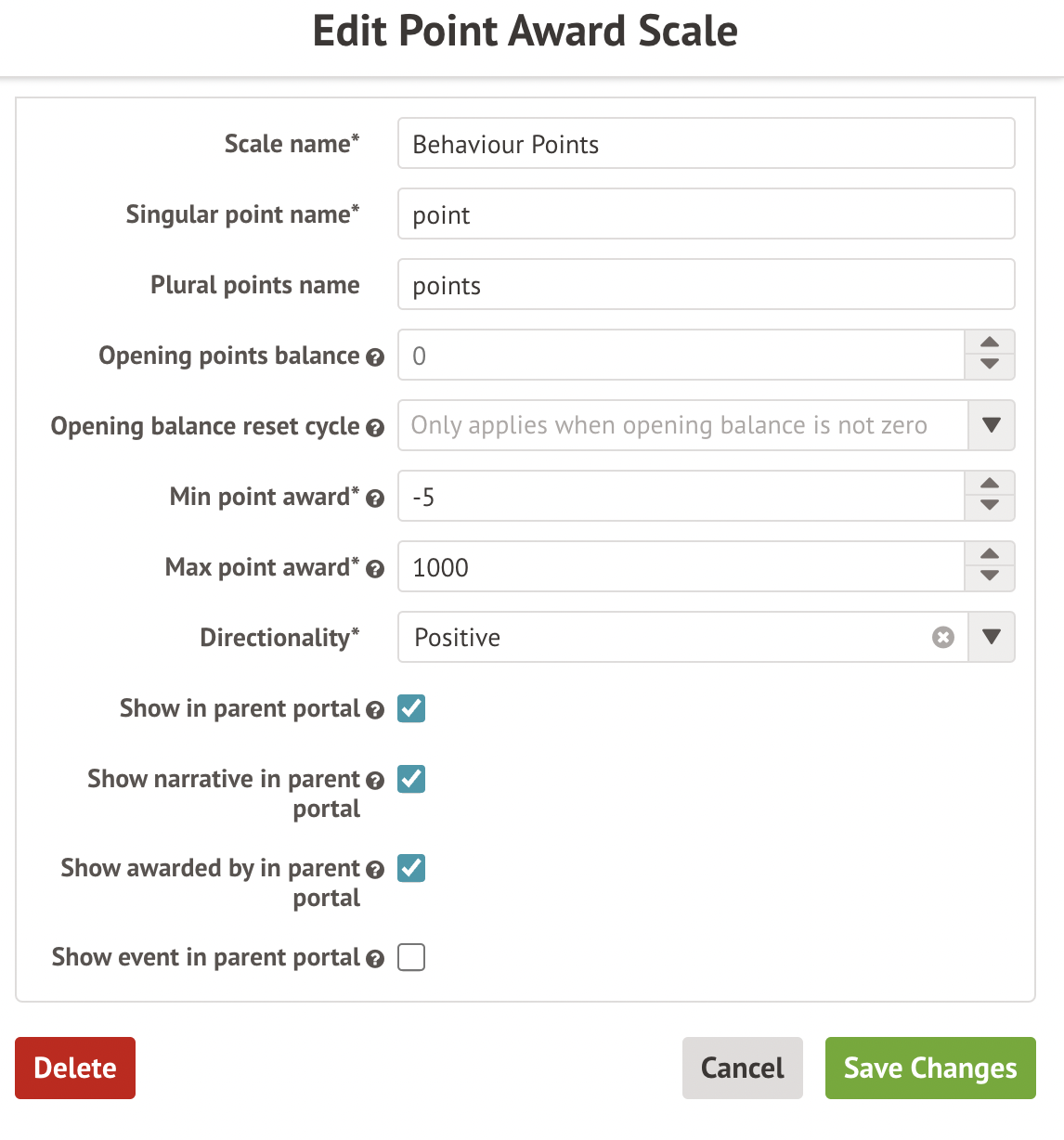Toggle Show awarded by in parent portal
1064x1140 pixels.
411,868
